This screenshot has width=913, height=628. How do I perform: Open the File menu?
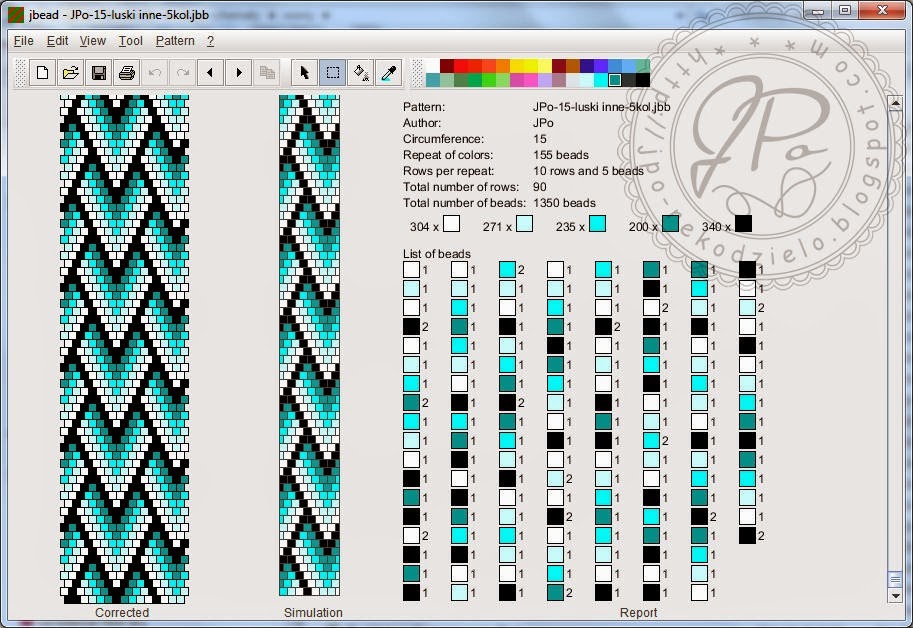point(24,41)
